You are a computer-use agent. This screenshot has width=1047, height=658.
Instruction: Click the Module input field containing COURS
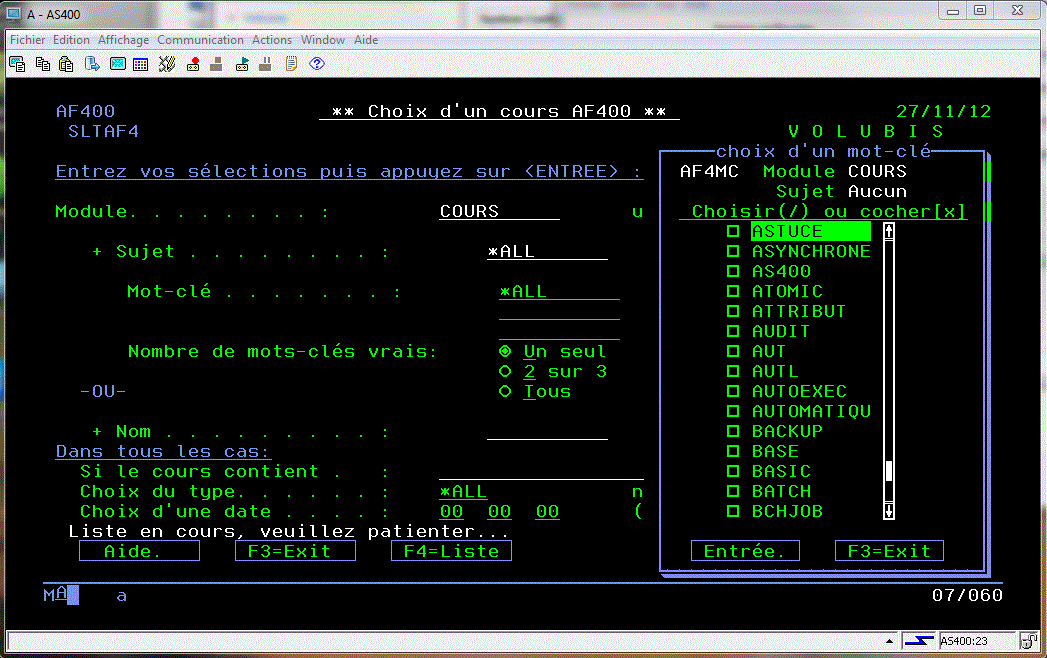[498, 211]
